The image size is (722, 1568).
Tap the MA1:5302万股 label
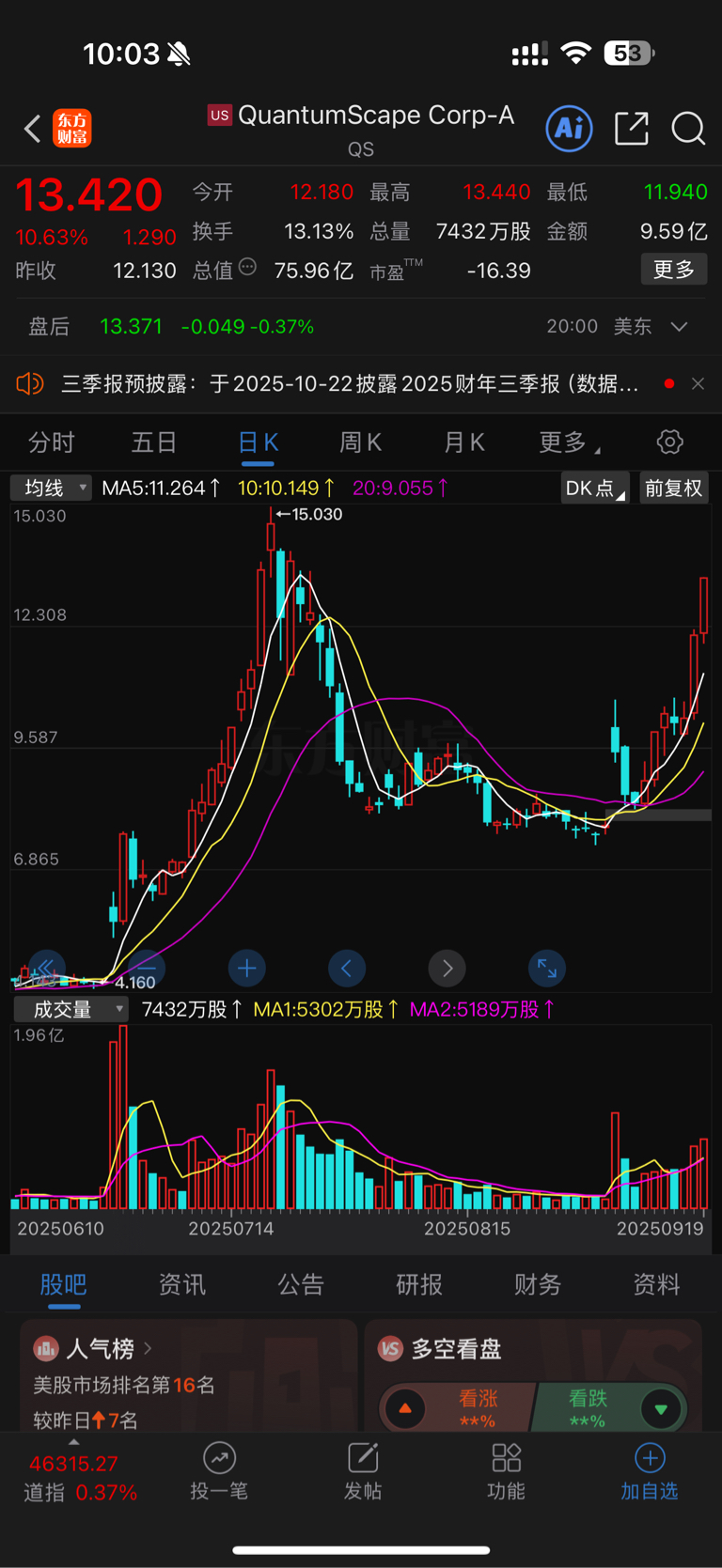(x=326, y=1009)
